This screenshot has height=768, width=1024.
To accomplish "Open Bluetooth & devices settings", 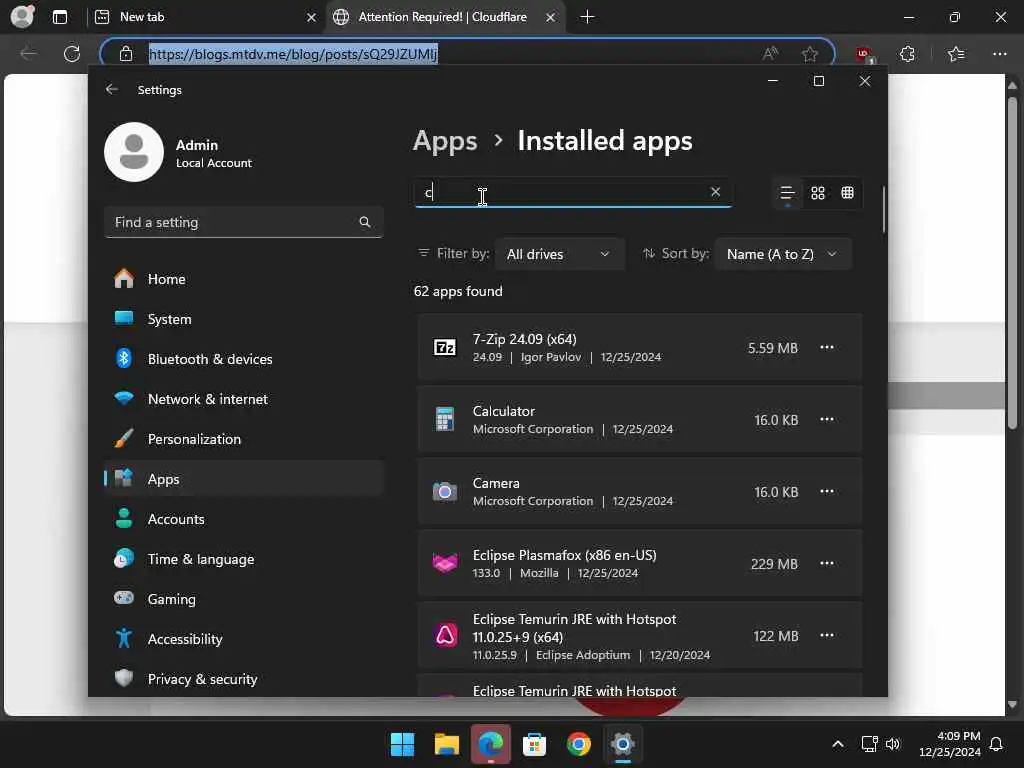I will tap(243, 359).
